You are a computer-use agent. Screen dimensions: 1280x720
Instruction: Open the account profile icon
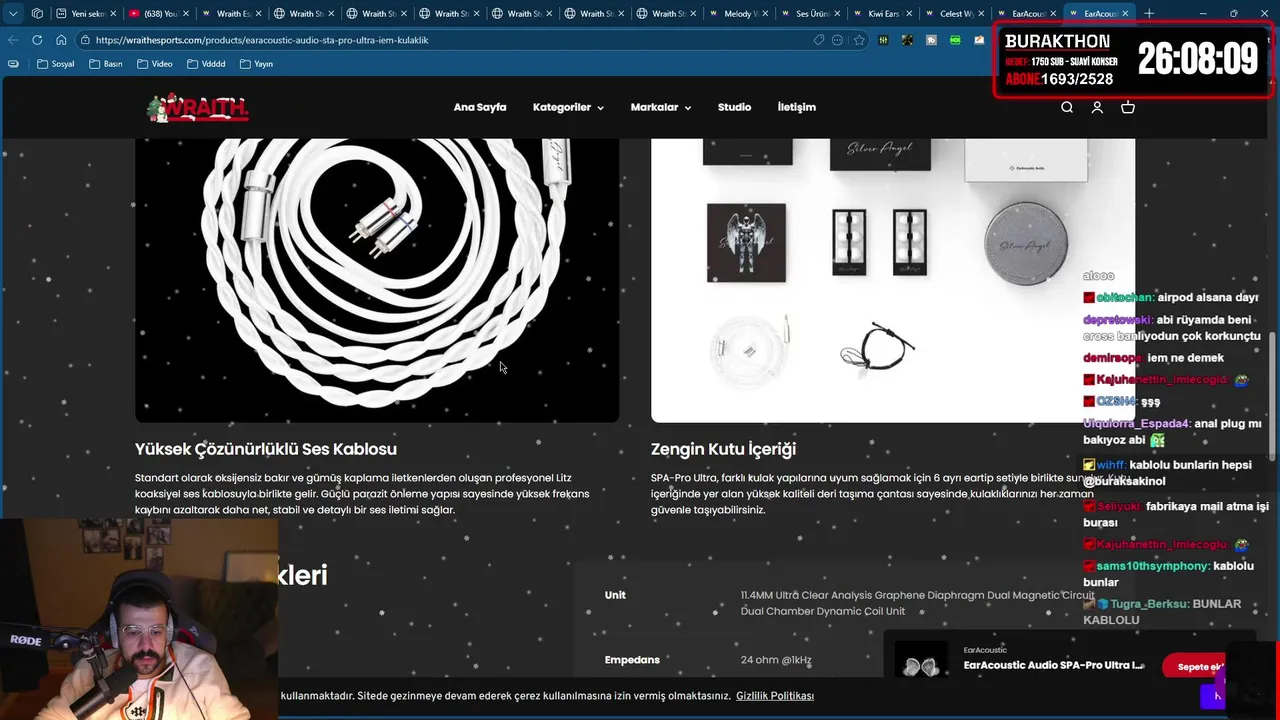click(x=1097, y=107)
